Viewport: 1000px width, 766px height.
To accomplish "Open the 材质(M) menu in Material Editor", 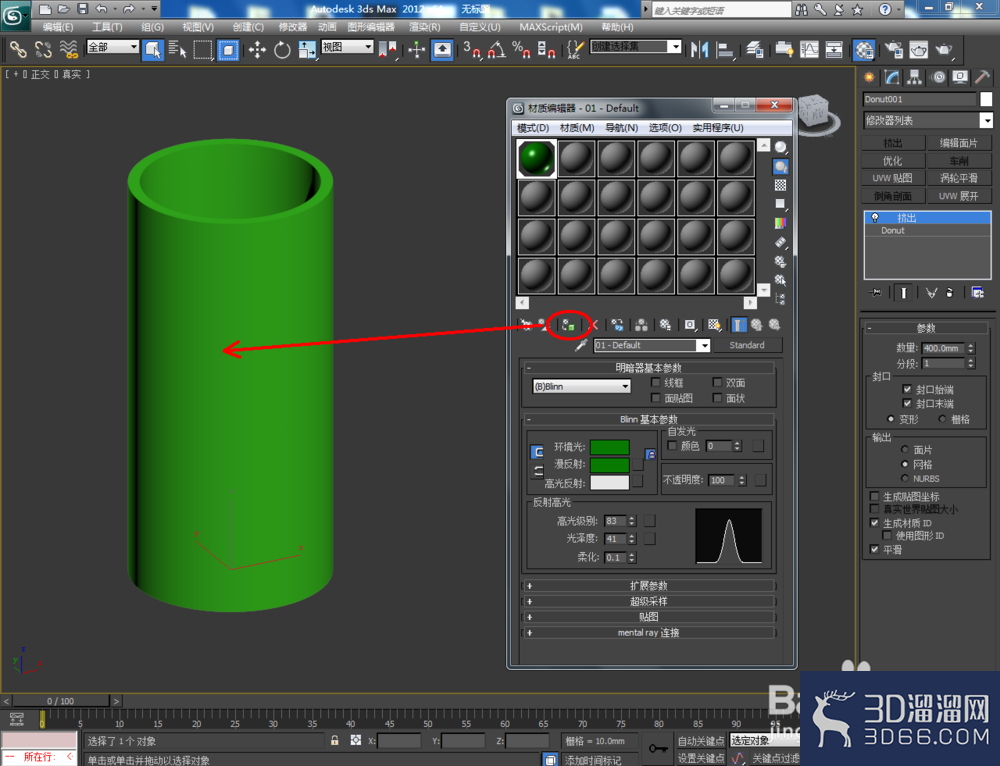I will click(577, 128).
